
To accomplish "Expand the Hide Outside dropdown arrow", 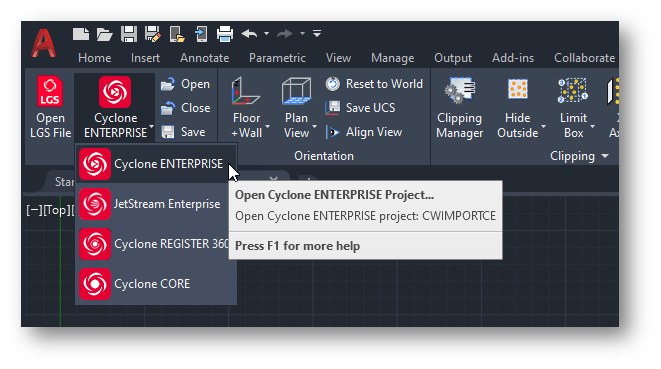I will tap(544, 126).
